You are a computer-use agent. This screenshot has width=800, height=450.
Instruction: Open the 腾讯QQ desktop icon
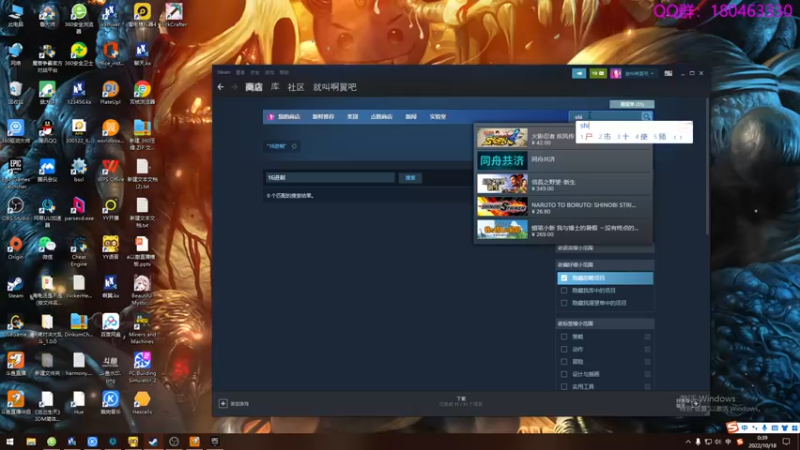pos(47,131)
